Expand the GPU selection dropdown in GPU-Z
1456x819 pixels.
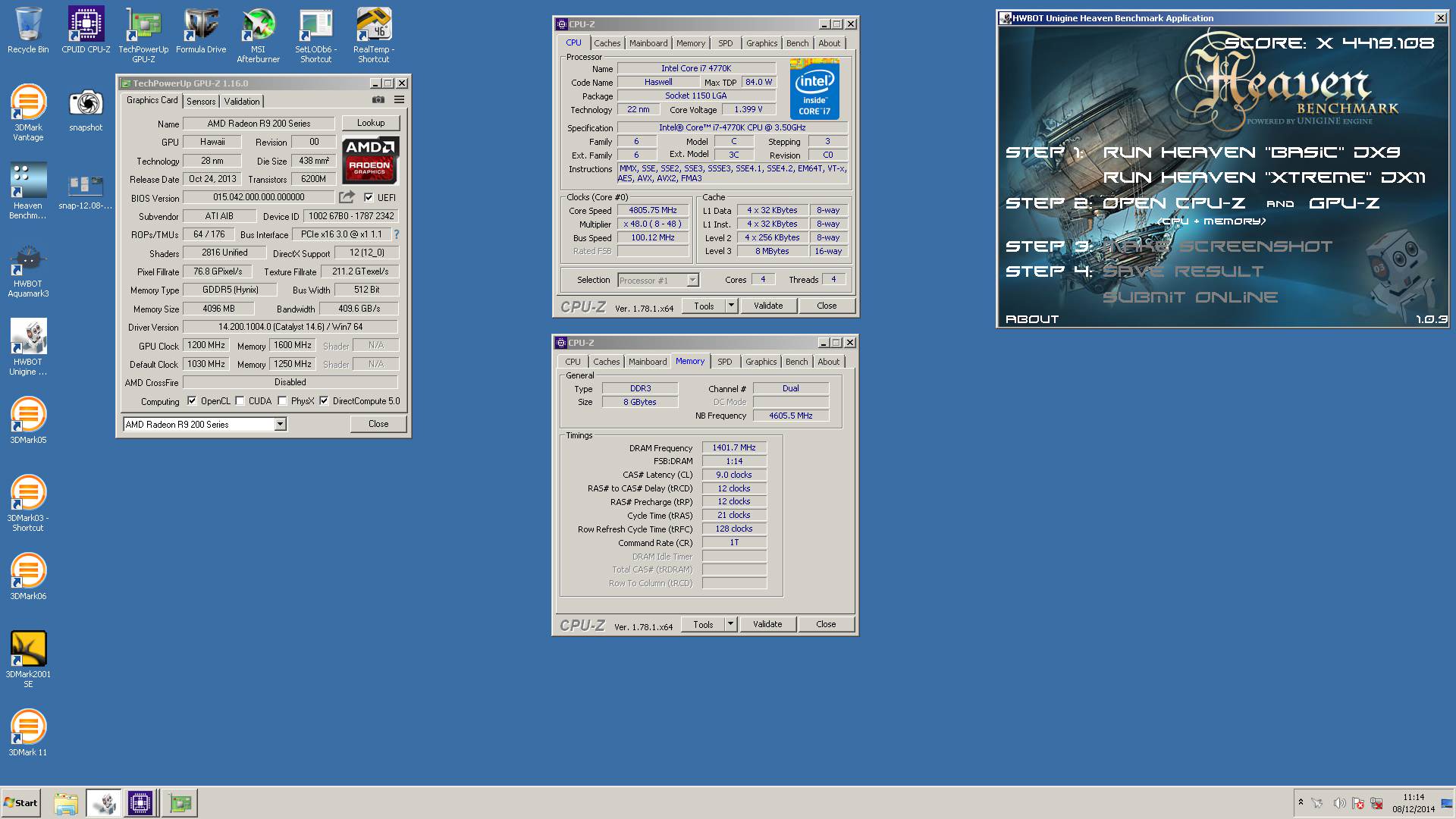[x=280, y=424]
